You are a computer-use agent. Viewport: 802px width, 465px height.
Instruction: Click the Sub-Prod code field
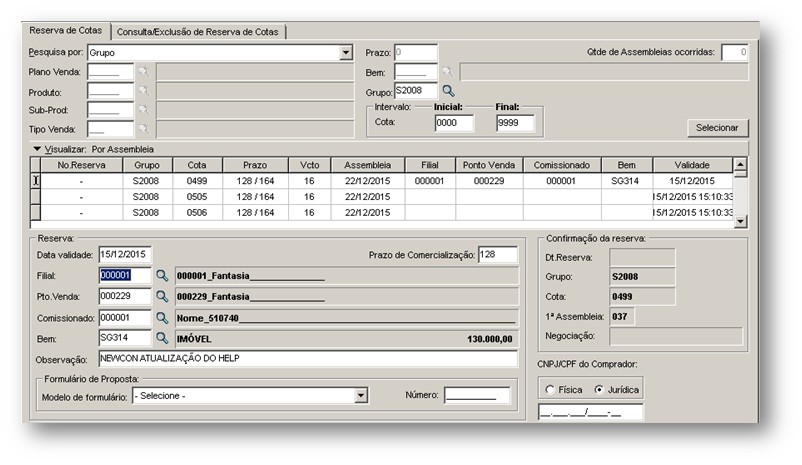[x=110, y=110]
